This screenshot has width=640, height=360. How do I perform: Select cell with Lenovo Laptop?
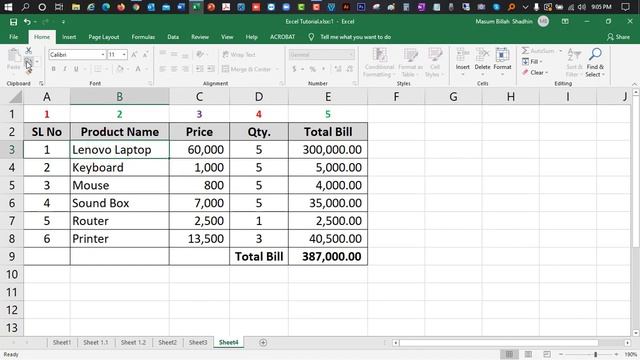tap(120, 150)
